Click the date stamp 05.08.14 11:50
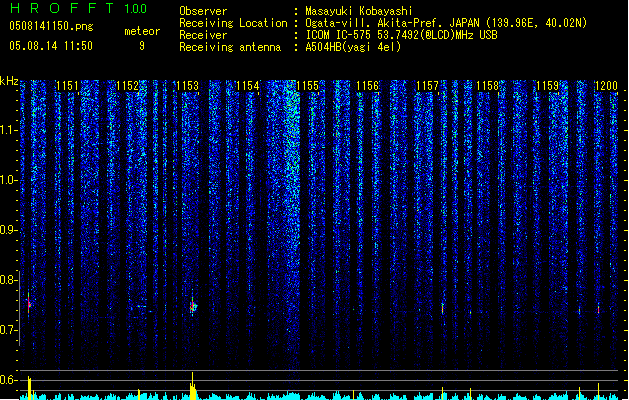 pyautogui.click(x=51, y=46)
